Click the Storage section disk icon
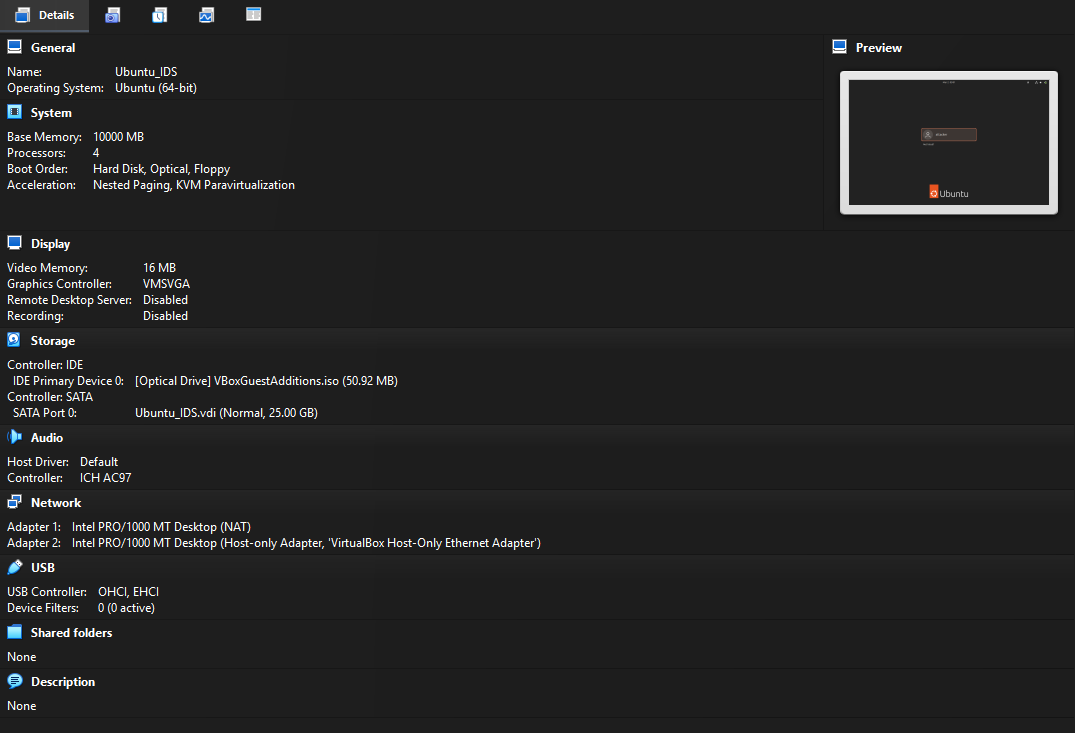 click(14, 340)
